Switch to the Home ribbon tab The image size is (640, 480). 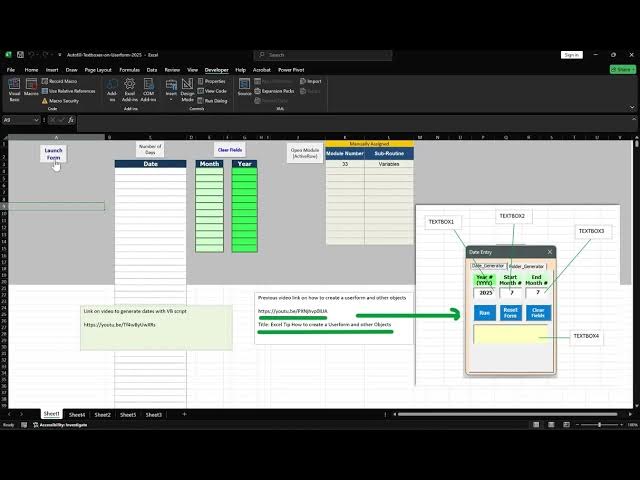(x=31, y=70)
